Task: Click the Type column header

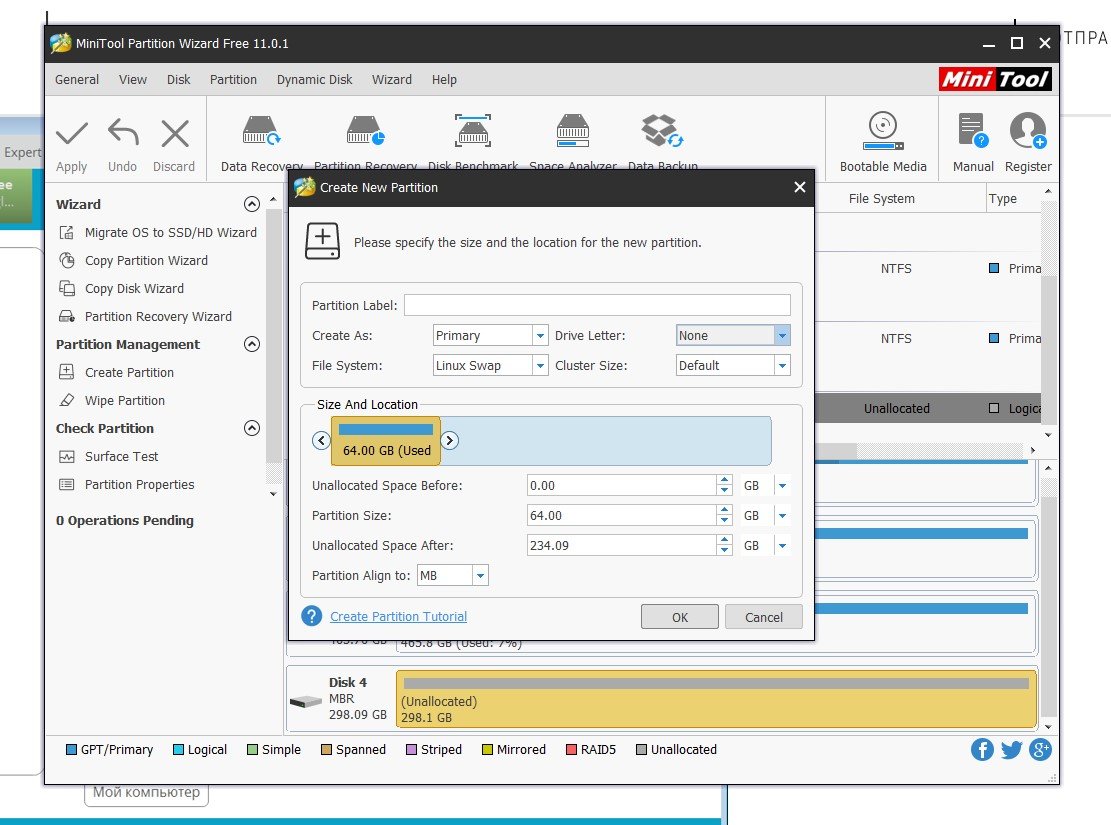Action: (1003, 199)
